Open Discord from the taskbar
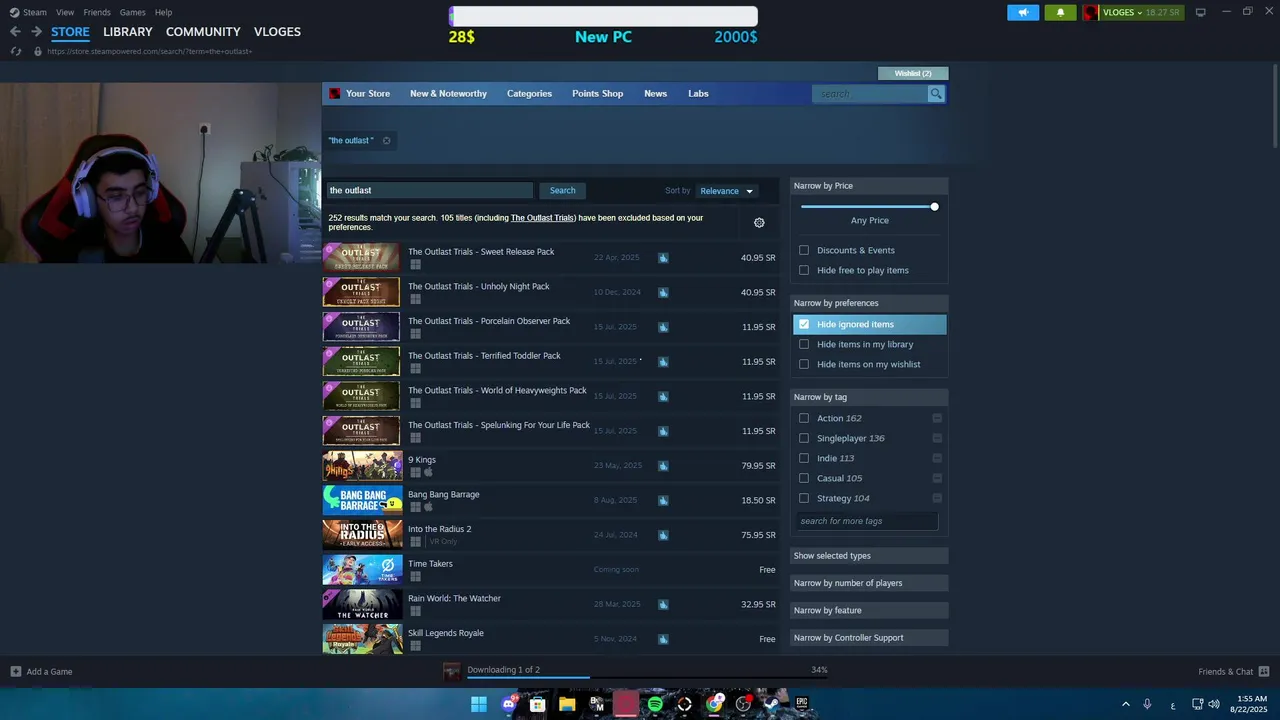The height and width of the screenshot is (720, 1280). pyautogui.click(x=508, y=704)
